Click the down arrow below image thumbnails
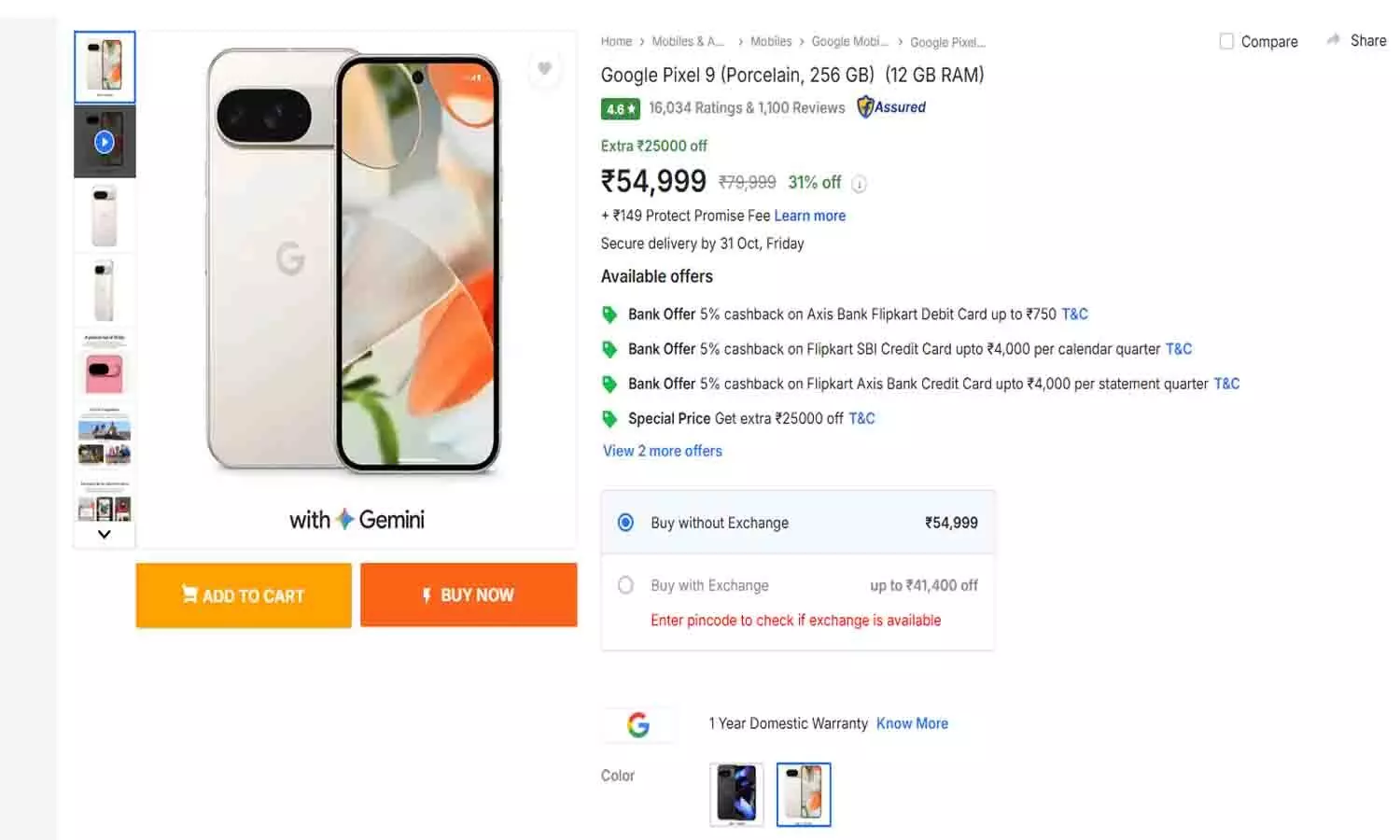 pos(104,534)
